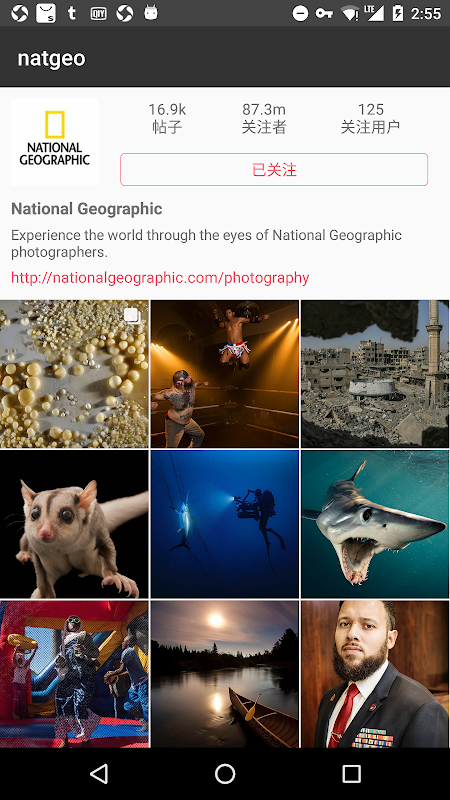
Task: Tap the multi-photo album icon on first post
Action: (x=132, y=316)
